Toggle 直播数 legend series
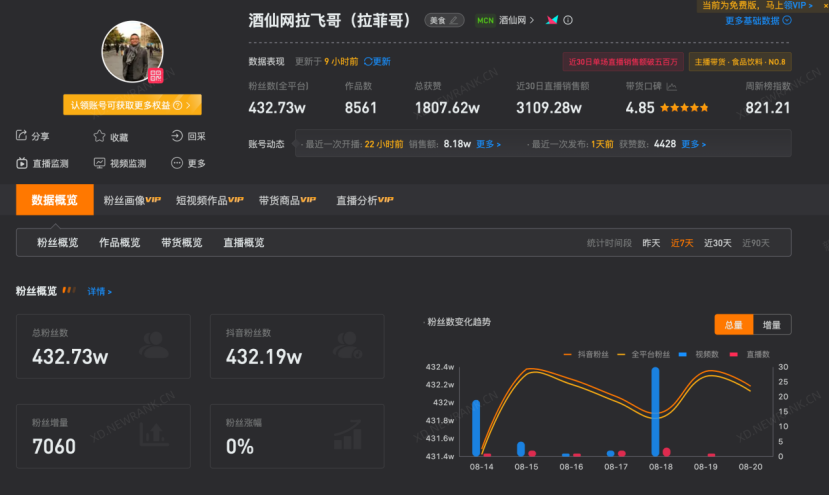The width and height of the screenshot is (829, 495). point(750,354)
